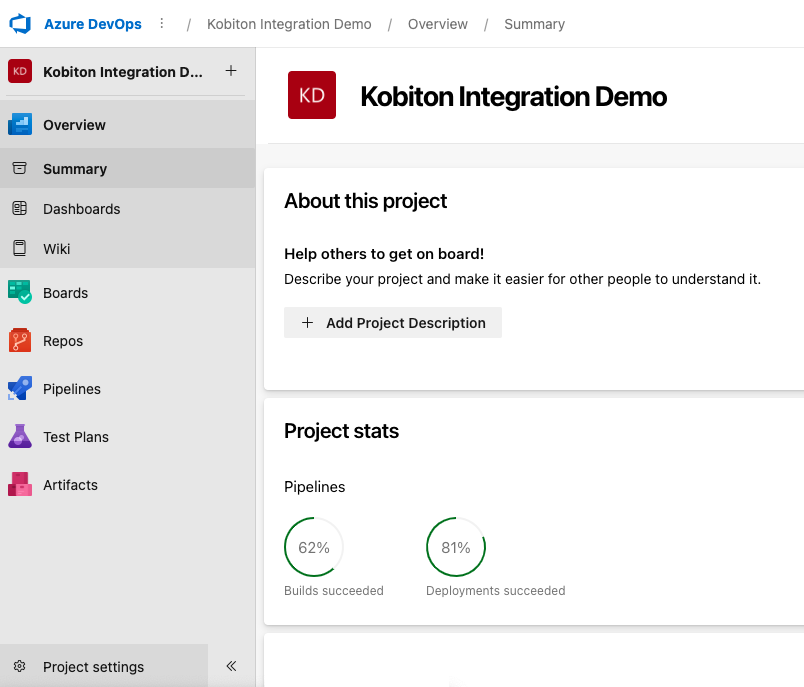Open the vertical ellipsis menu near Azure DevOps

[x=162, y=24]
